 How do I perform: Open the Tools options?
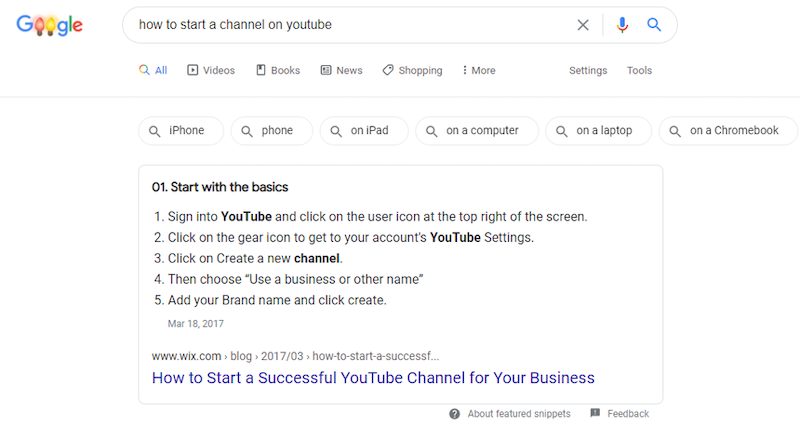(639, 71)
